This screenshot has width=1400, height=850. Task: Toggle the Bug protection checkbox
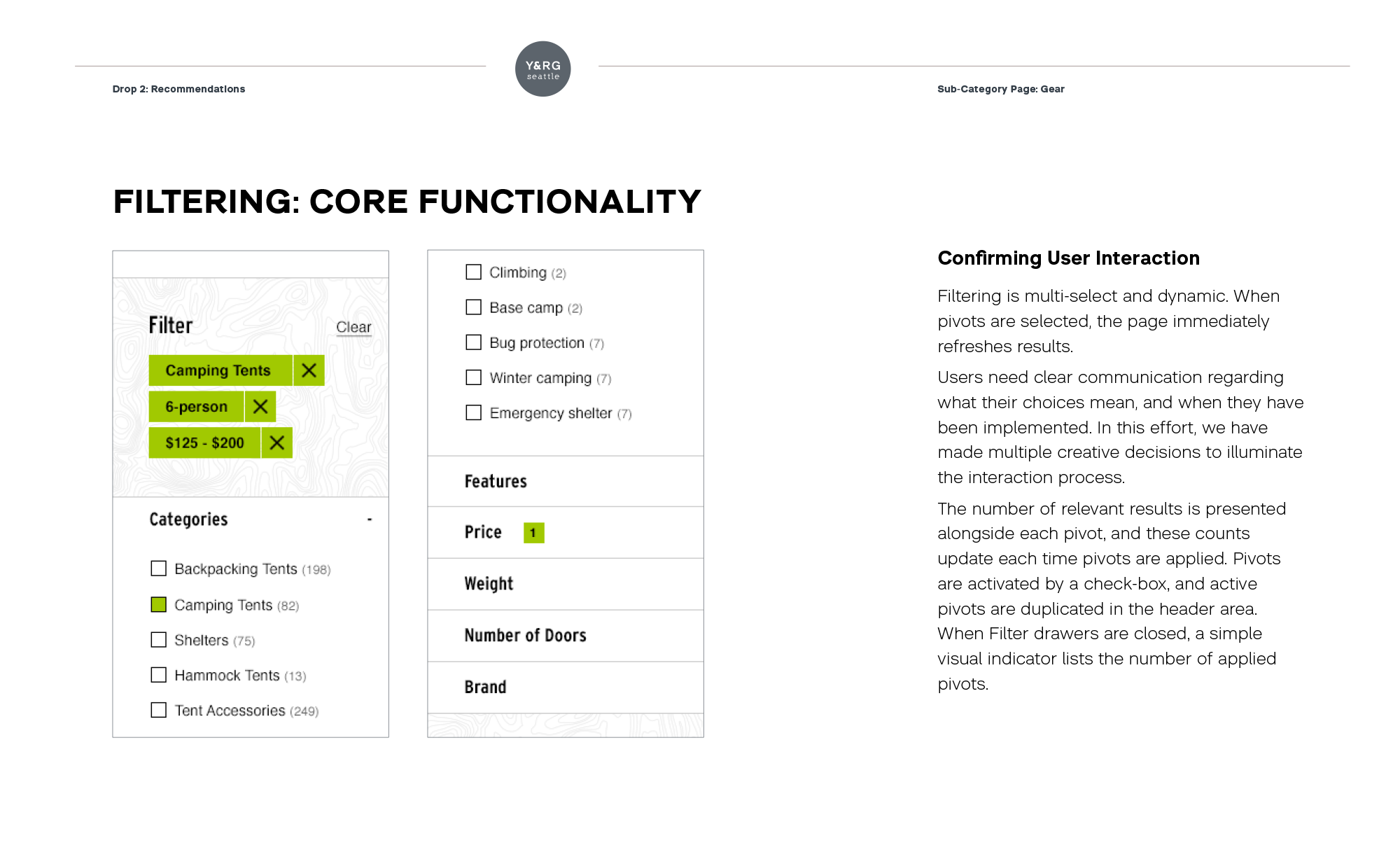pos(474,342)
